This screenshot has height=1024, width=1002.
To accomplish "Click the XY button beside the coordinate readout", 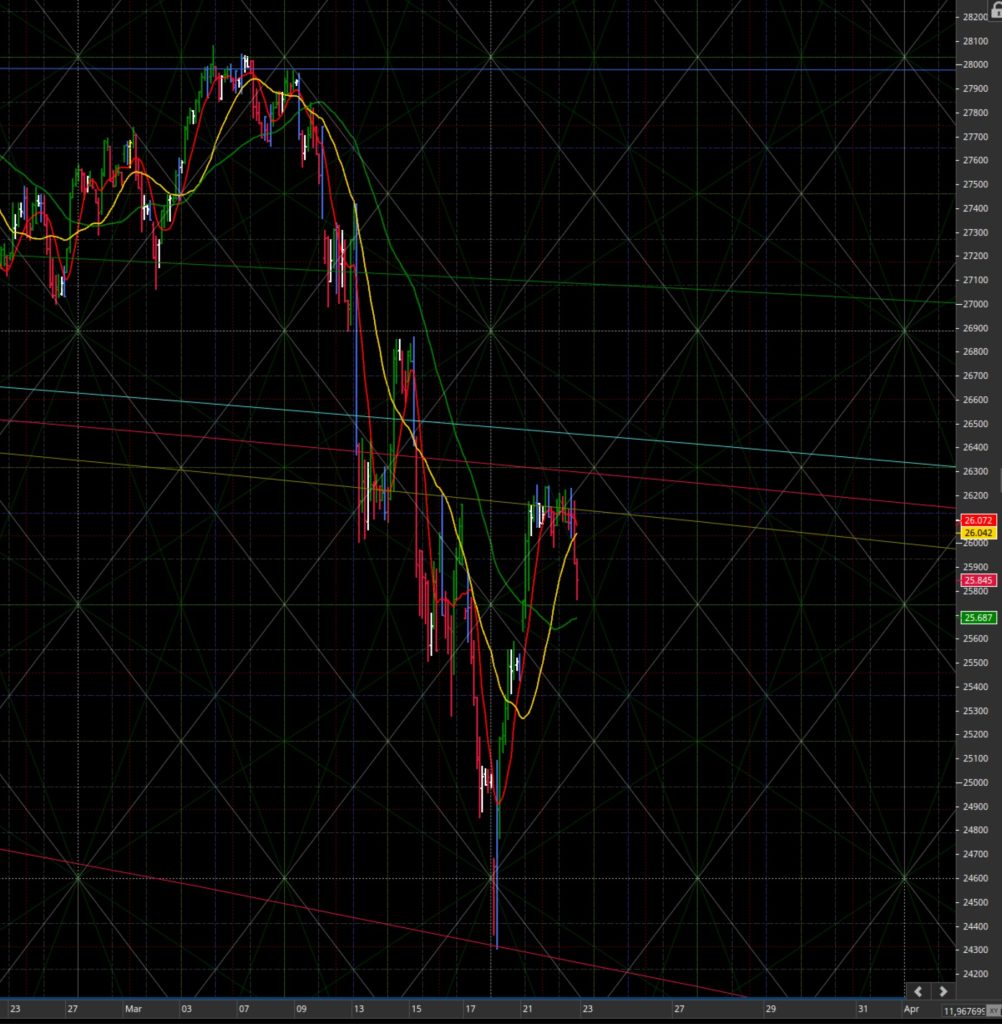I will click(994, 1011).
